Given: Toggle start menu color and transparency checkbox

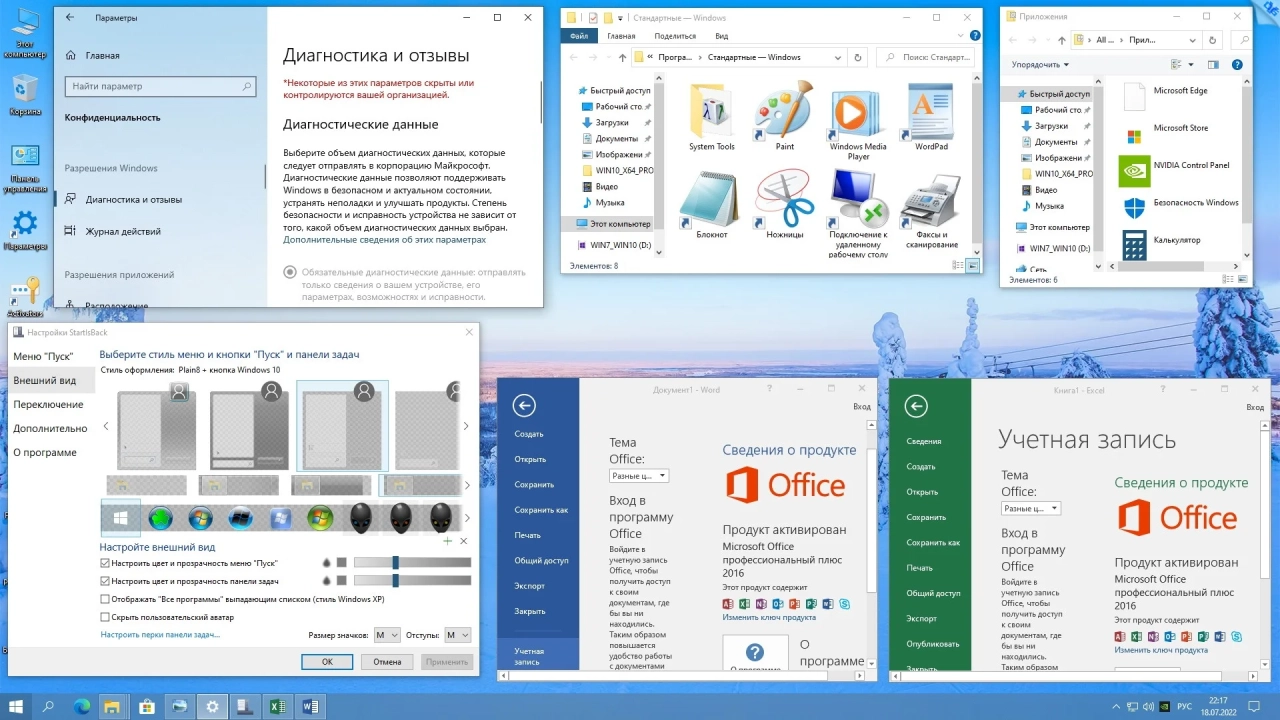Looking at the screenshot, I should coord(105,563).
